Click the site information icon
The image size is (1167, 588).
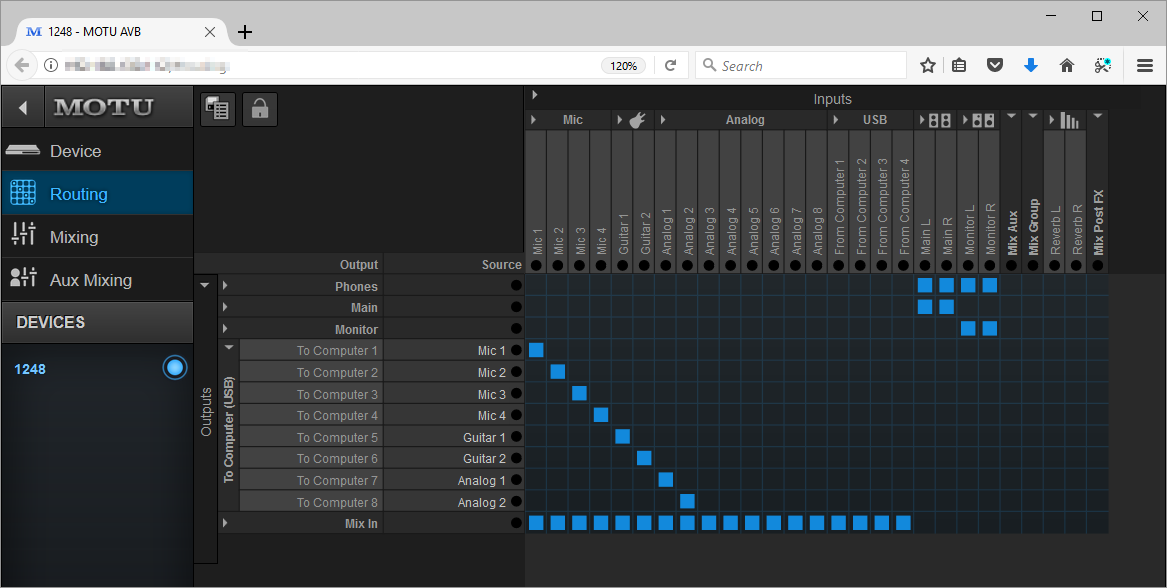tap(51, 65)
